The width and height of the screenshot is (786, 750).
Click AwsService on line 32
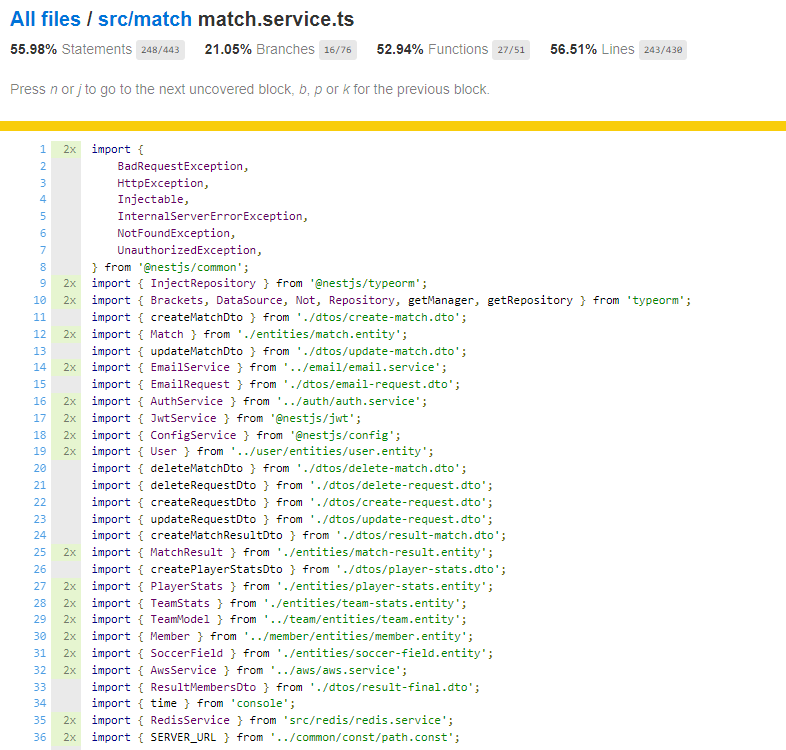[183, 671]
